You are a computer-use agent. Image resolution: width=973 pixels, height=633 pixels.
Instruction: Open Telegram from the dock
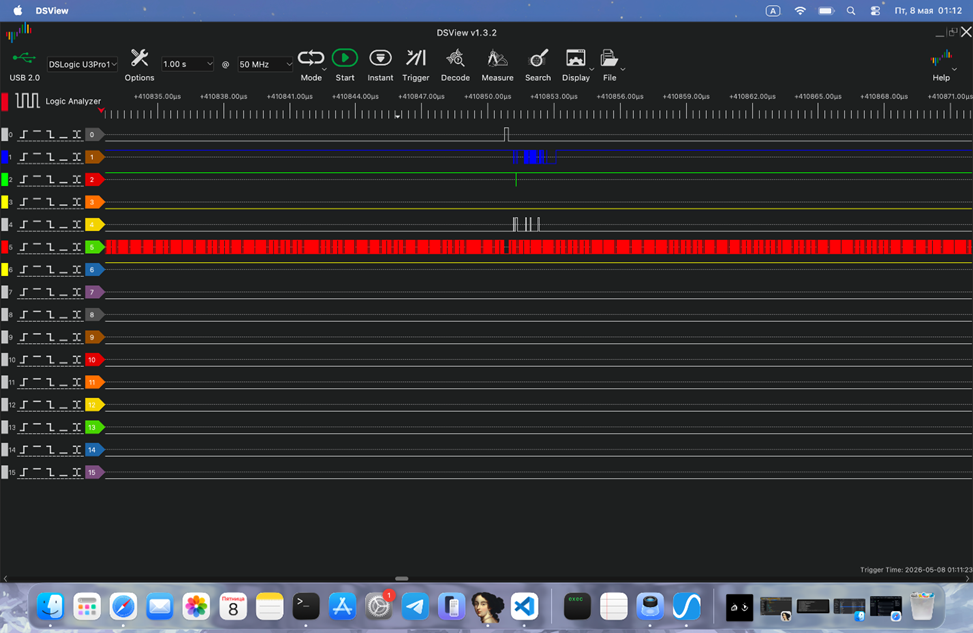point(415,606)
